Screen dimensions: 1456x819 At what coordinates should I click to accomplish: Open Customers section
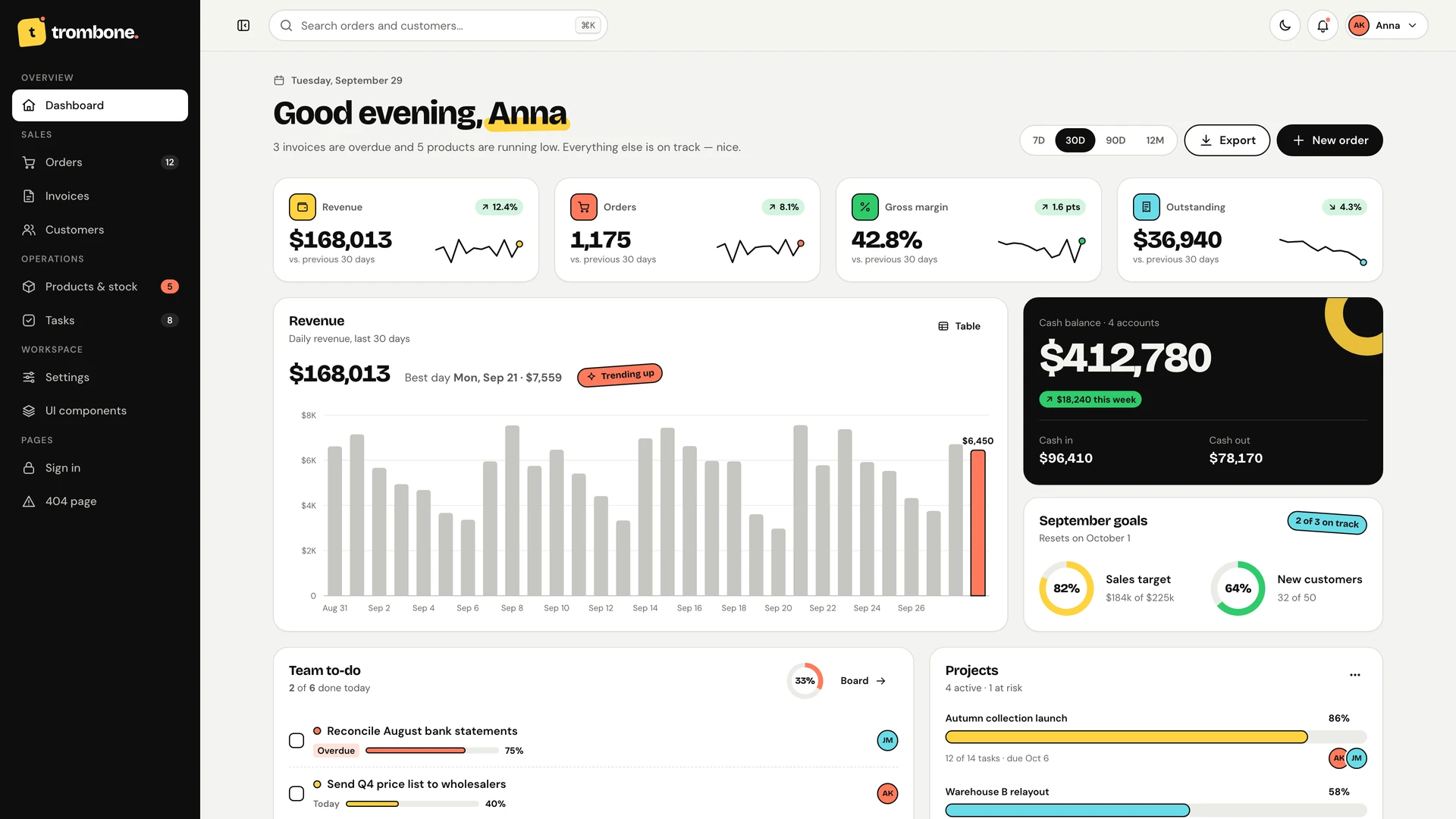tap(100, 230)
